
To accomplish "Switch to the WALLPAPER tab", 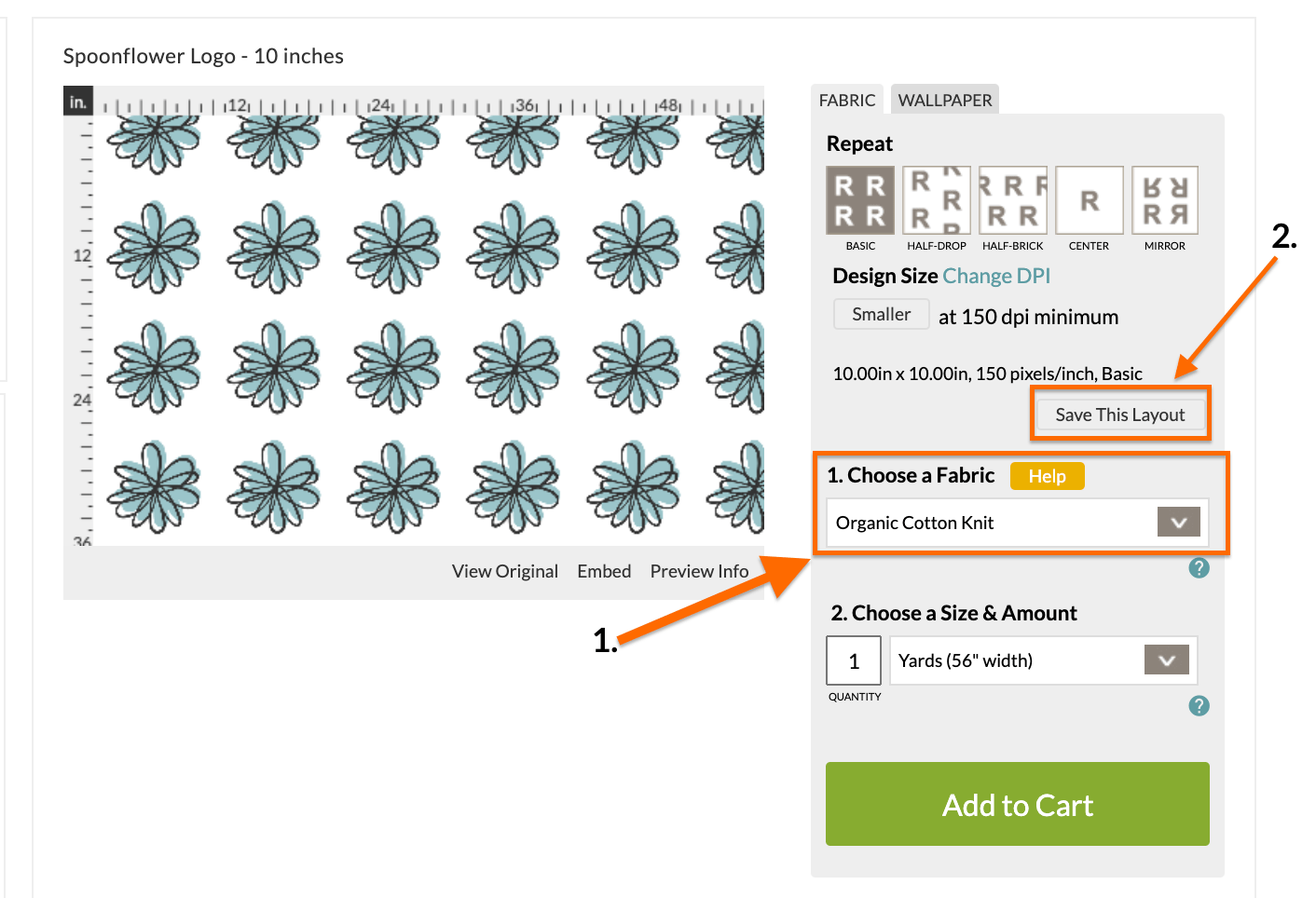I will coord(944,99).
